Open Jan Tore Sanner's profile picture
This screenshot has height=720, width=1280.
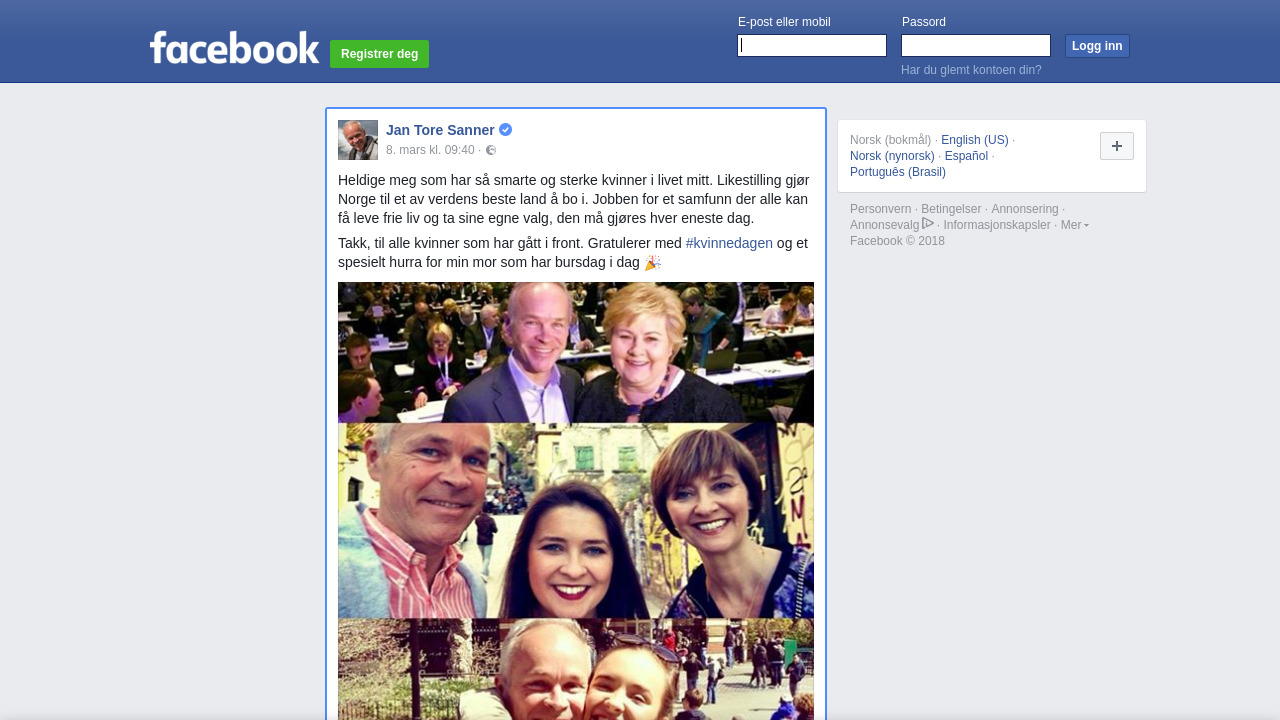pyautogui.click(x=358, y=140)
